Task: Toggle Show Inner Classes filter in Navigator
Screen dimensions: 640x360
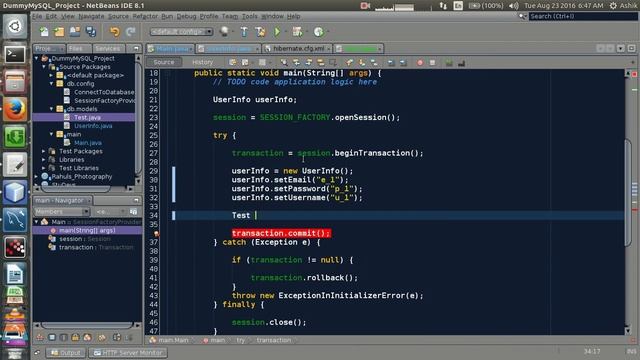Action: click(x=87, y=338)
